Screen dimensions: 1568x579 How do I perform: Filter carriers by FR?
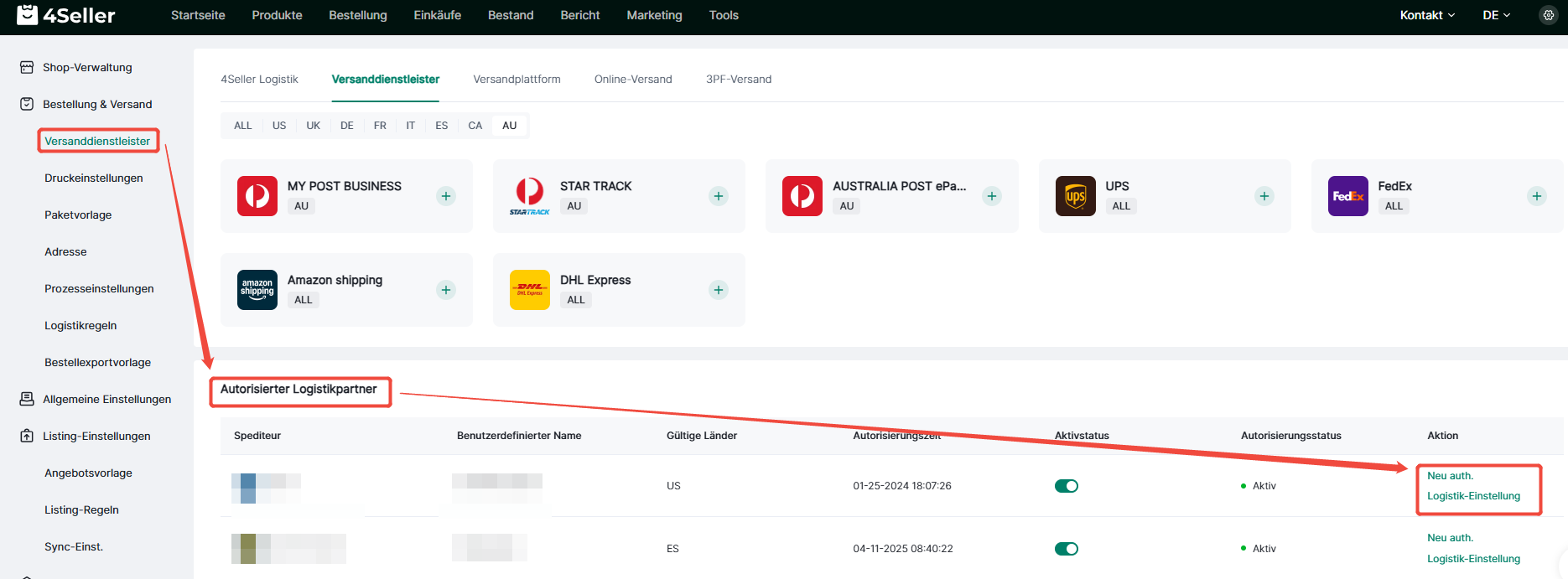[x=380, y=126]
